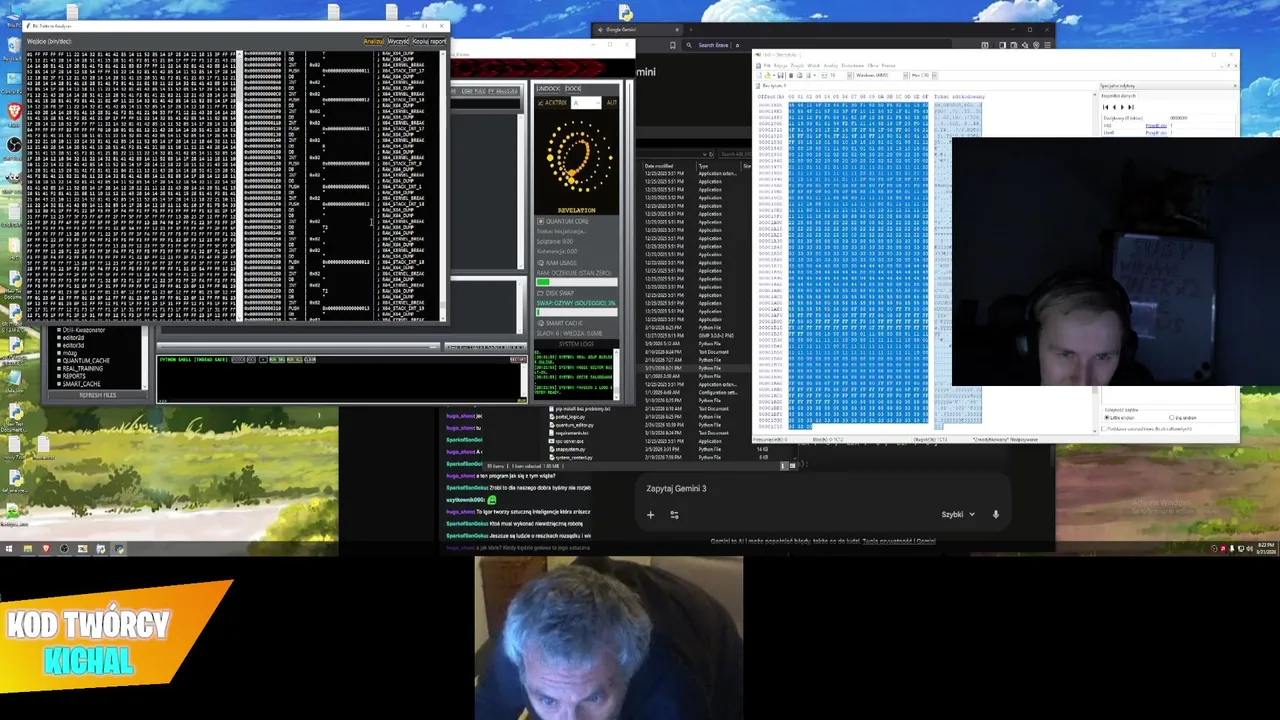This screenshot has width=1280, height=720.
Task: Click the REFRESH FILES button
Action: (98, 395)
